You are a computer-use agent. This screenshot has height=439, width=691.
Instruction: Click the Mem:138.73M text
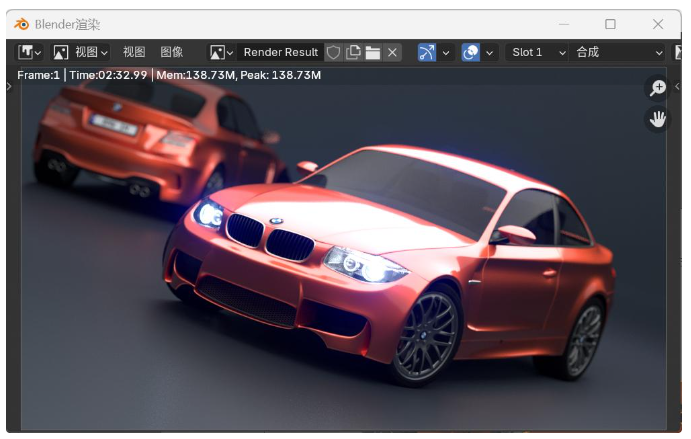coord(196,75)
